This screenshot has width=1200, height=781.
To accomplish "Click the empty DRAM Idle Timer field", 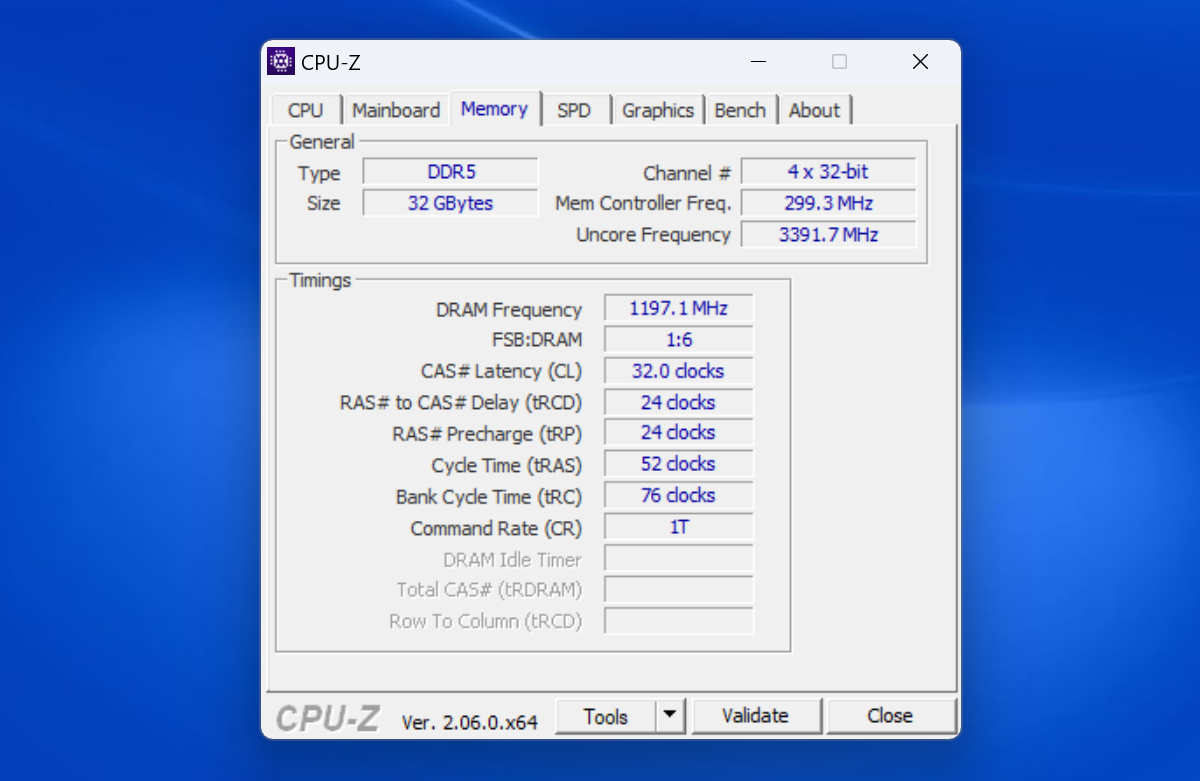I will pos(679,558).
